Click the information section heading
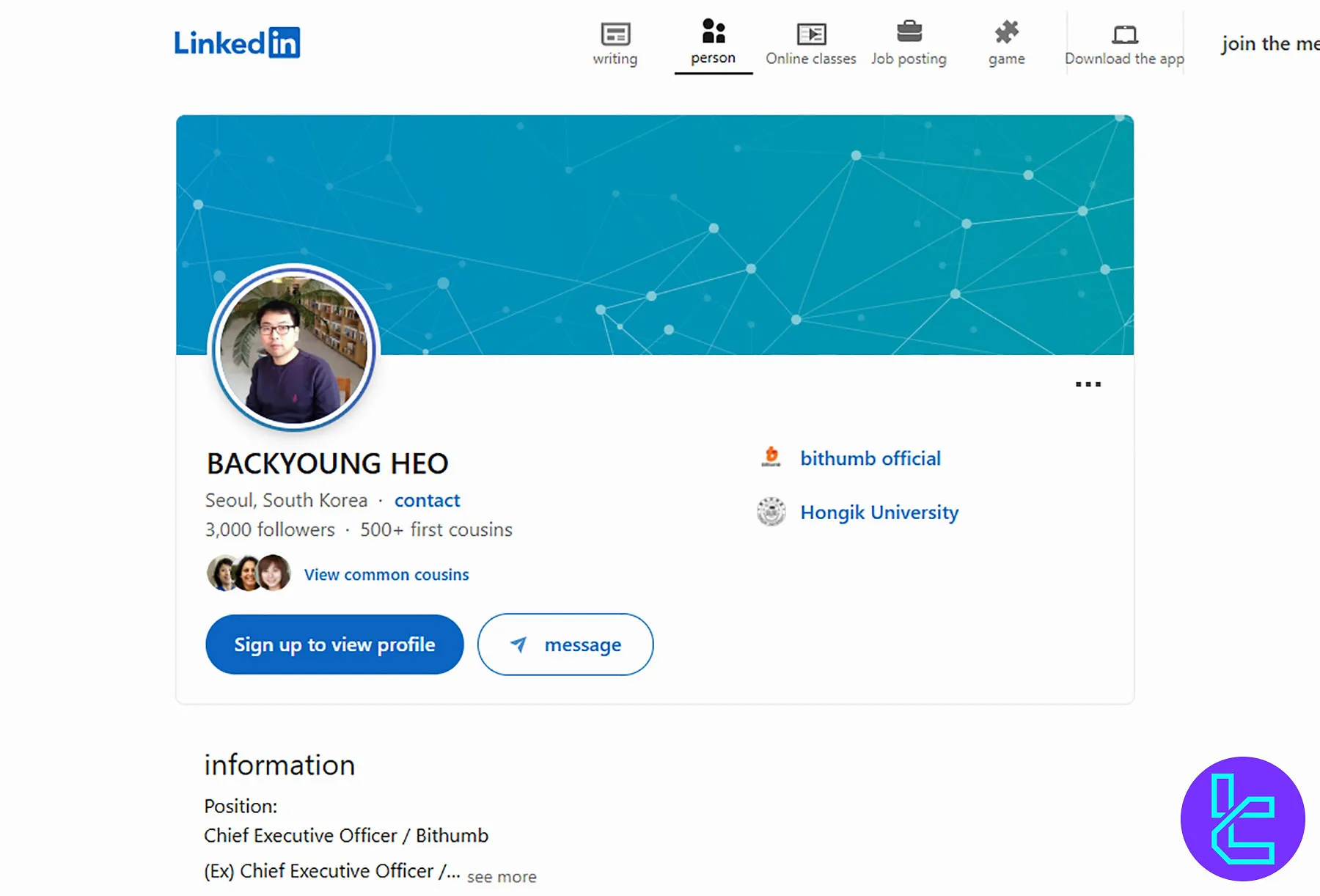 279,765
